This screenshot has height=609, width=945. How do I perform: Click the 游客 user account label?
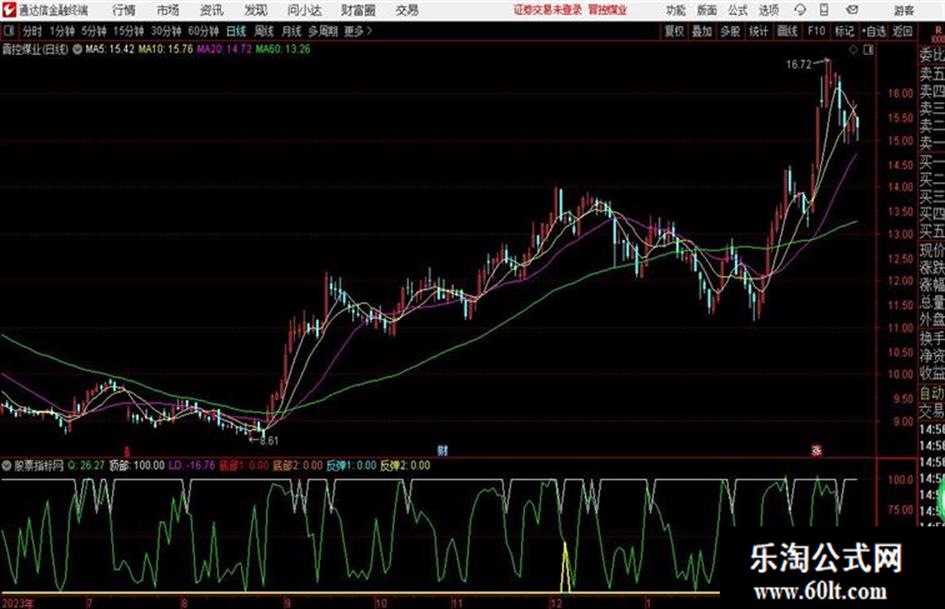click(x=903, y=10)
